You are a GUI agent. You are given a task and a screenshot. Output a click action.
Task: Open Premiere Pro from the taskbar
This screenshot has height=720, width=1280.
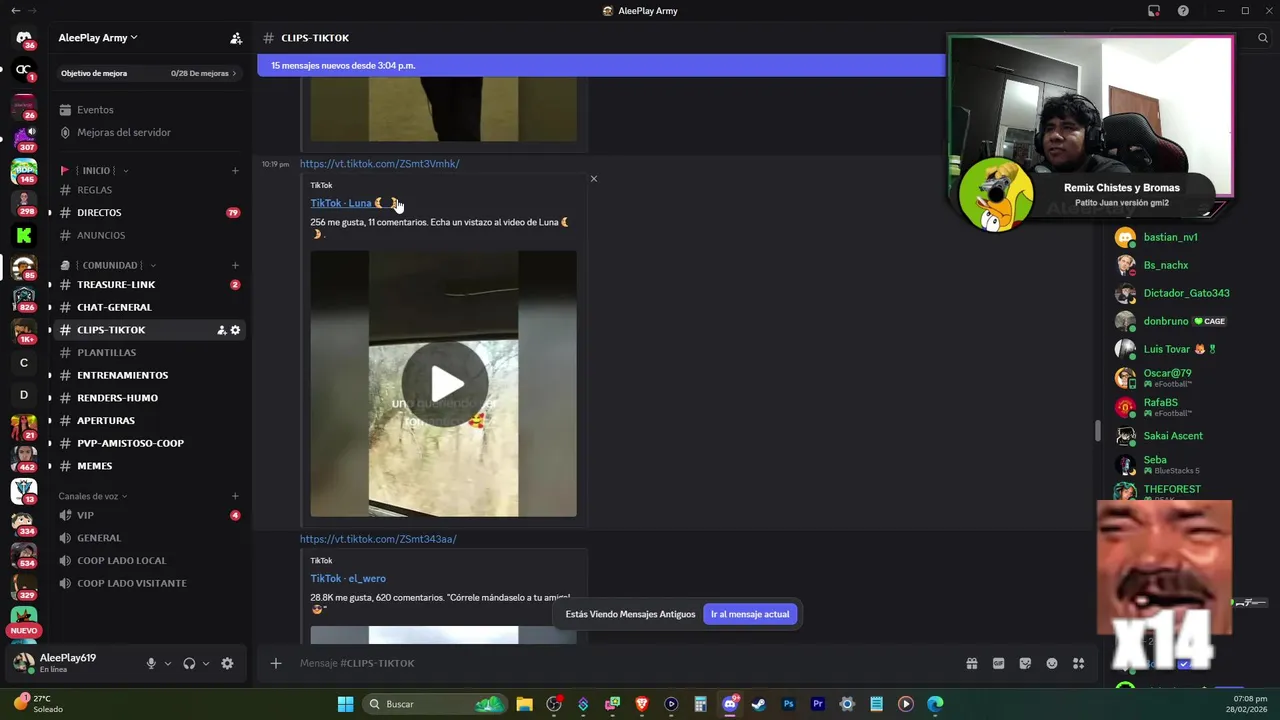pos(817,704)
